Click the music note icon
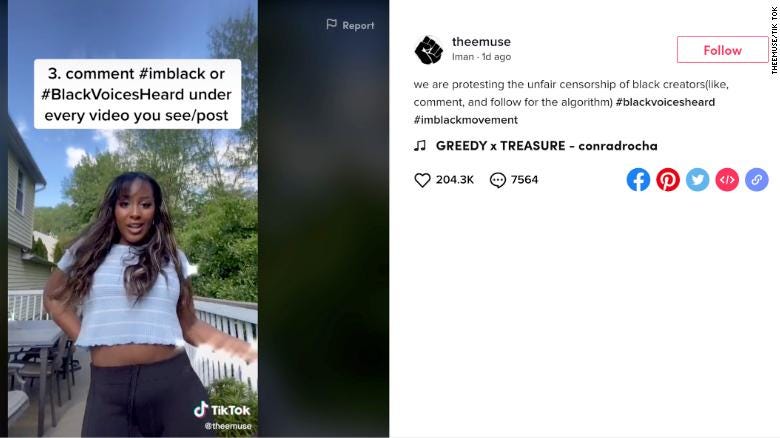This screenshot has width=780, height=438. click(x=420, y=145)
